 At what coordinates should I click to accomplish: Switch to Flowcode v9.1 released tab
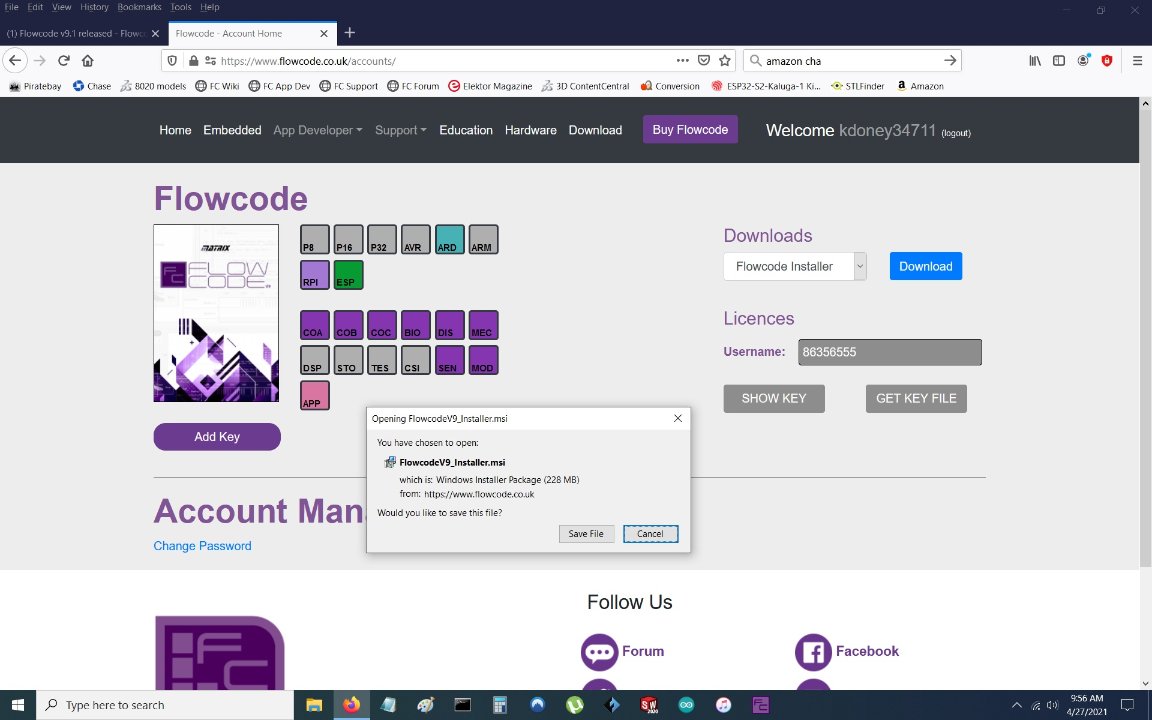coord(76,33)
